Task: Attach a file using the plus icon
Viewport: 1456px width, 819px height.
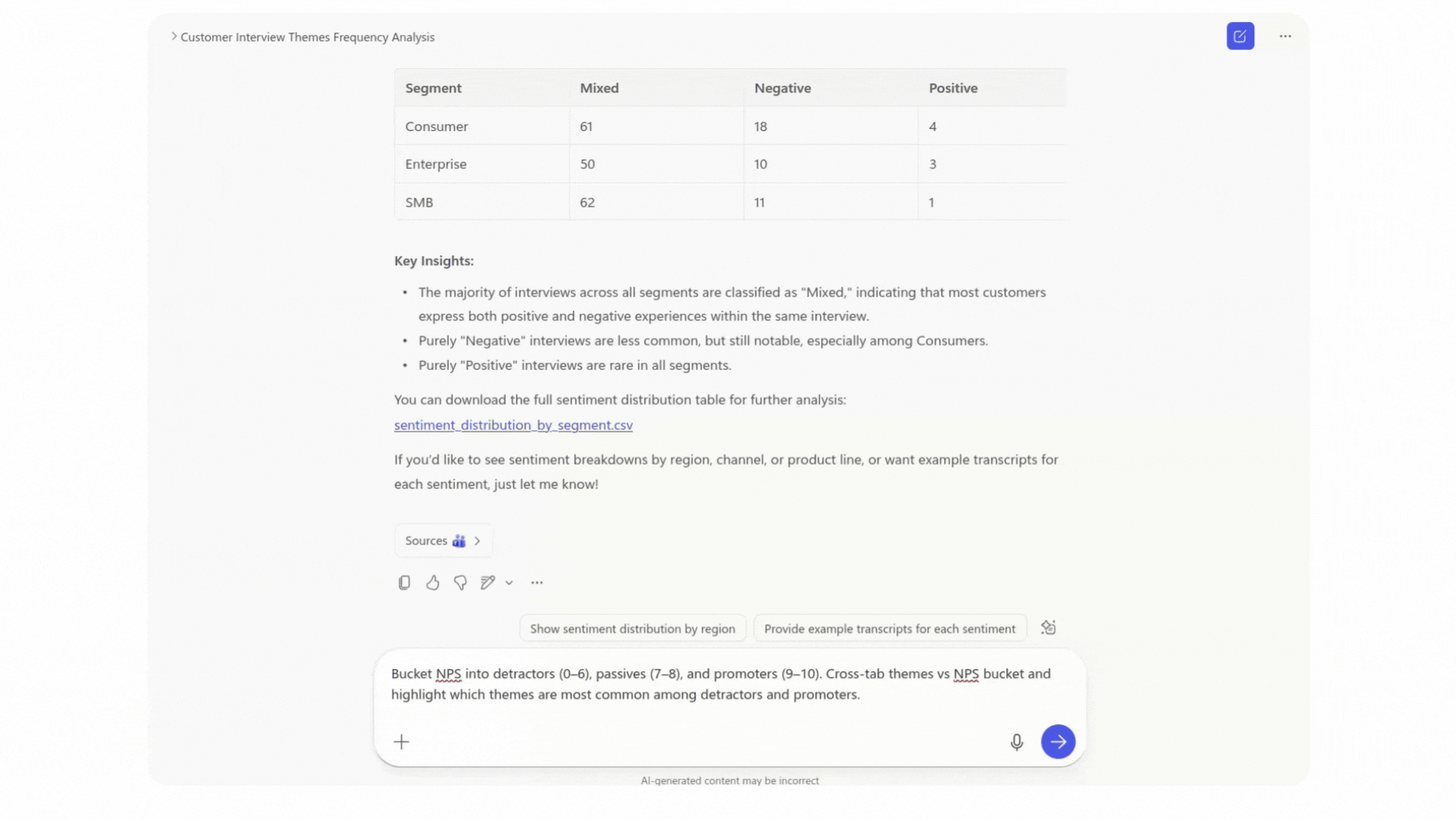Action: [401, 742]
